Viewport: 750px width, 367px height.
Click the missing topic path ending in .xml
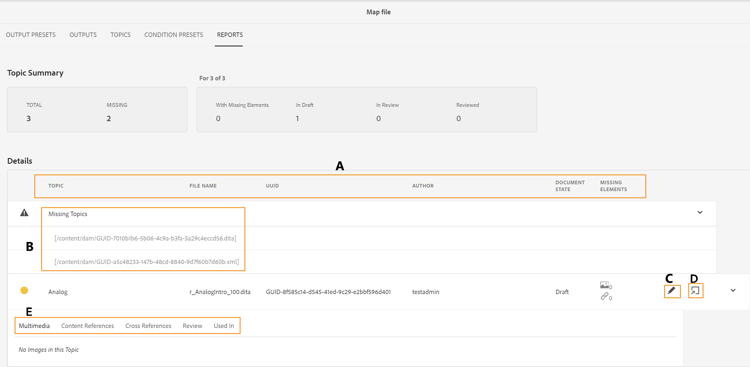(x=147, y=262)
